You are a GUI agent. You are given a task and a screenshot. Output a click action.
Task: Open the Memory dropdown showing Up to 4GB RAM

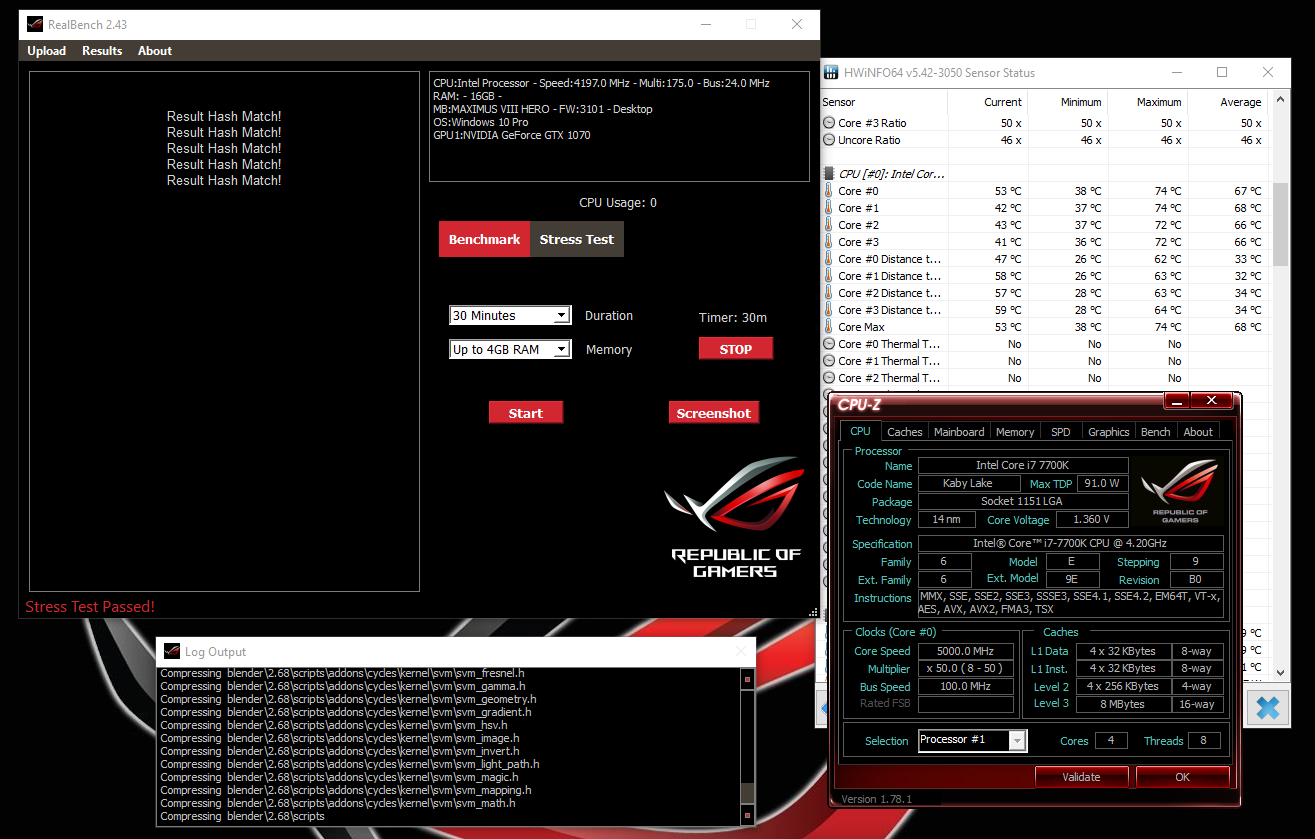tap(510, 350)
